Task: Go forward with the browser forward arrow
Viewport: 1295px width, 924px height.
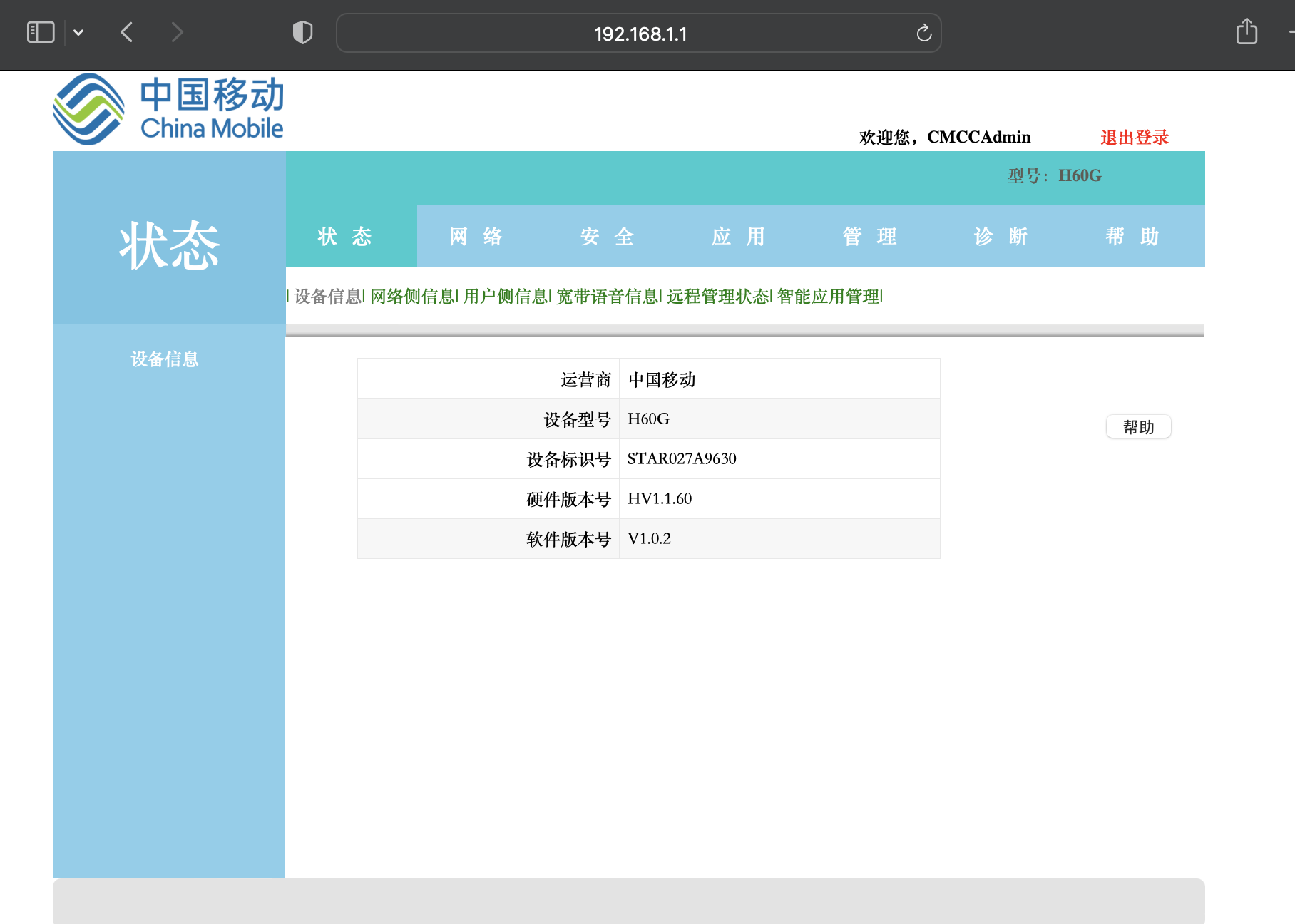Action: 177,32
